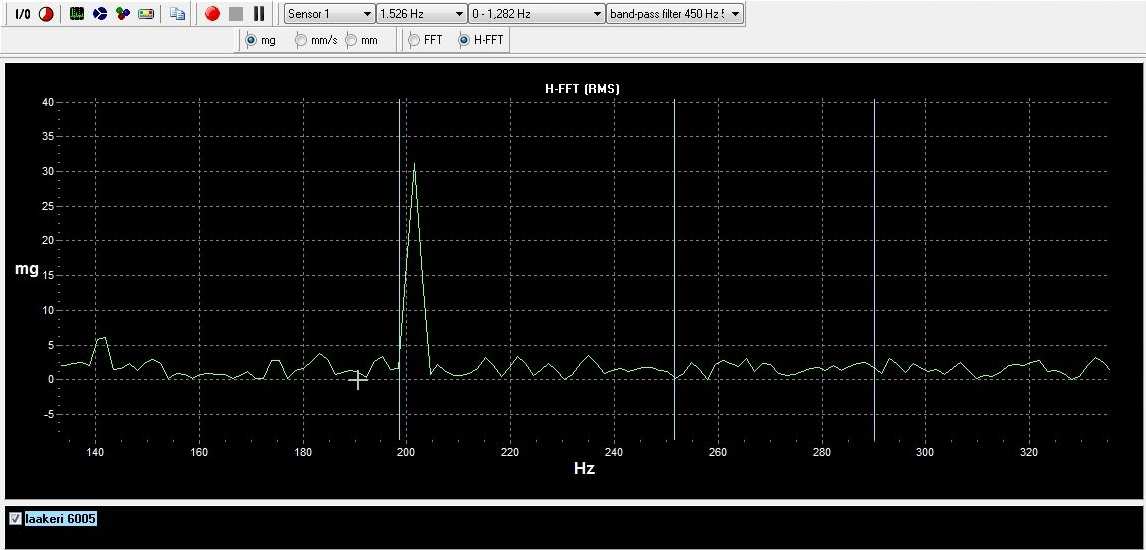This screenshot has height=550, width=1146.
Task: Open the green spectrum display icon
Action: pos(77,14)
